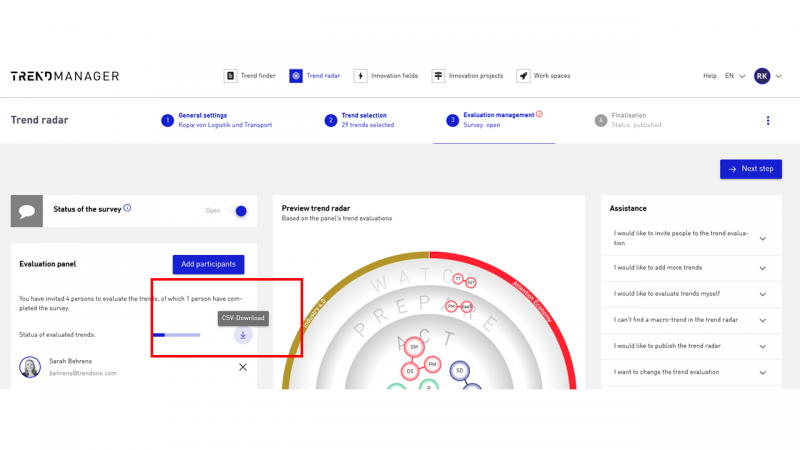
Task: Open the Help link
Action: [710, 76]
